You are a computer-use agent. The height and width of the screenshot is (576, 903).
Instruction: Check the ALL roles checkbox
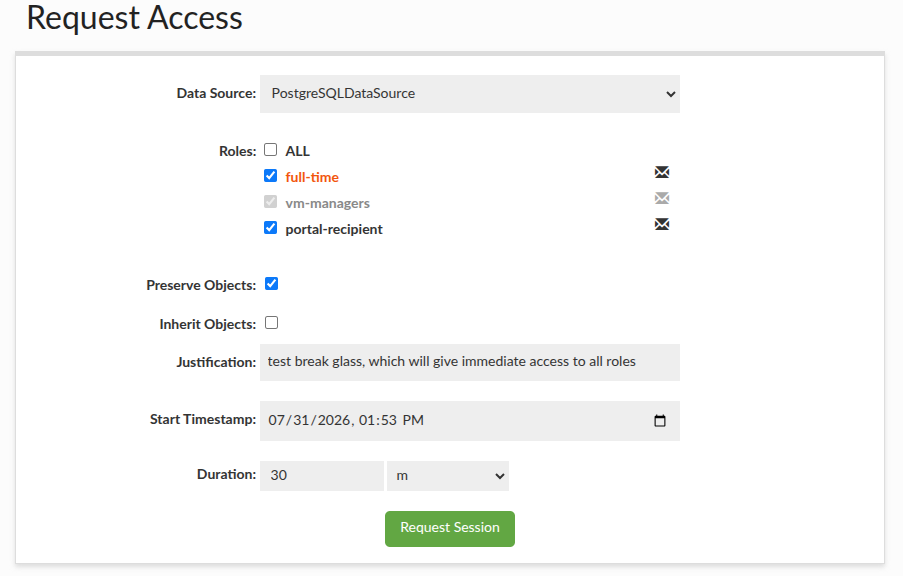[x=271, y=150]
